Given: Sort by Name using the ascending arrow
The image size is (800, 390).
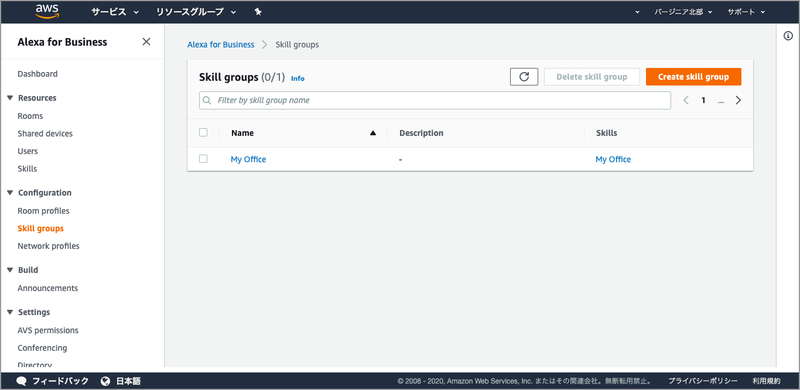Looking at the screenshot, I should point(373,133).
